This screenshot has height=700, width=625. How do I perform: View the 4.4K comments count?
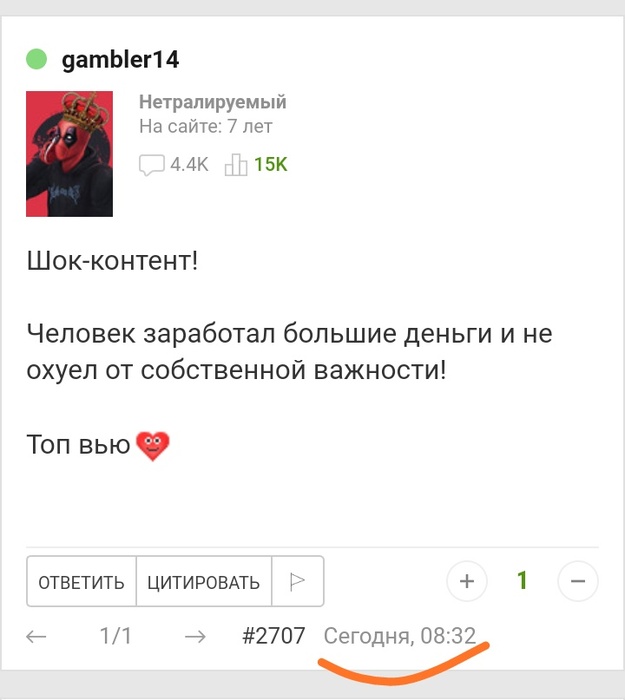tap(189, 164)
